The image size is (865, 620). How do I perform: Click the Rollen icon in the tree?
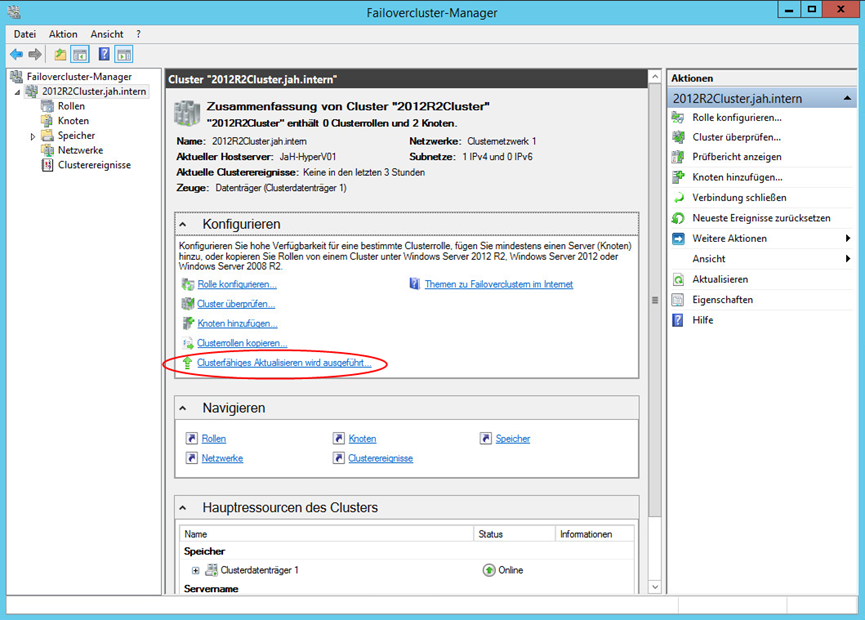pyautogui.click(x=48, y=106)
